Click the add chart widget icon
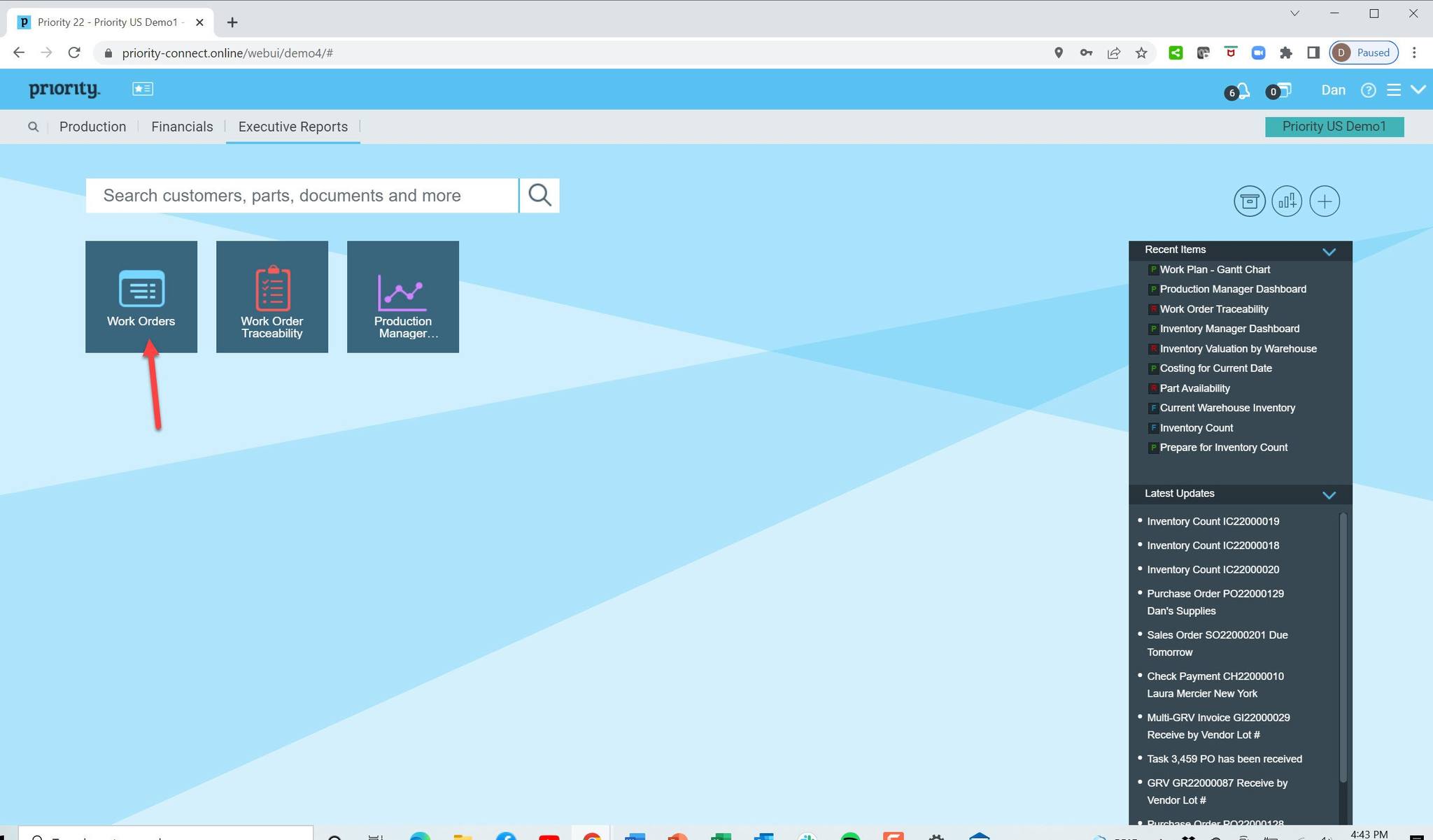Viewport: 1433px width, 840px height. tap(1287, 201)
